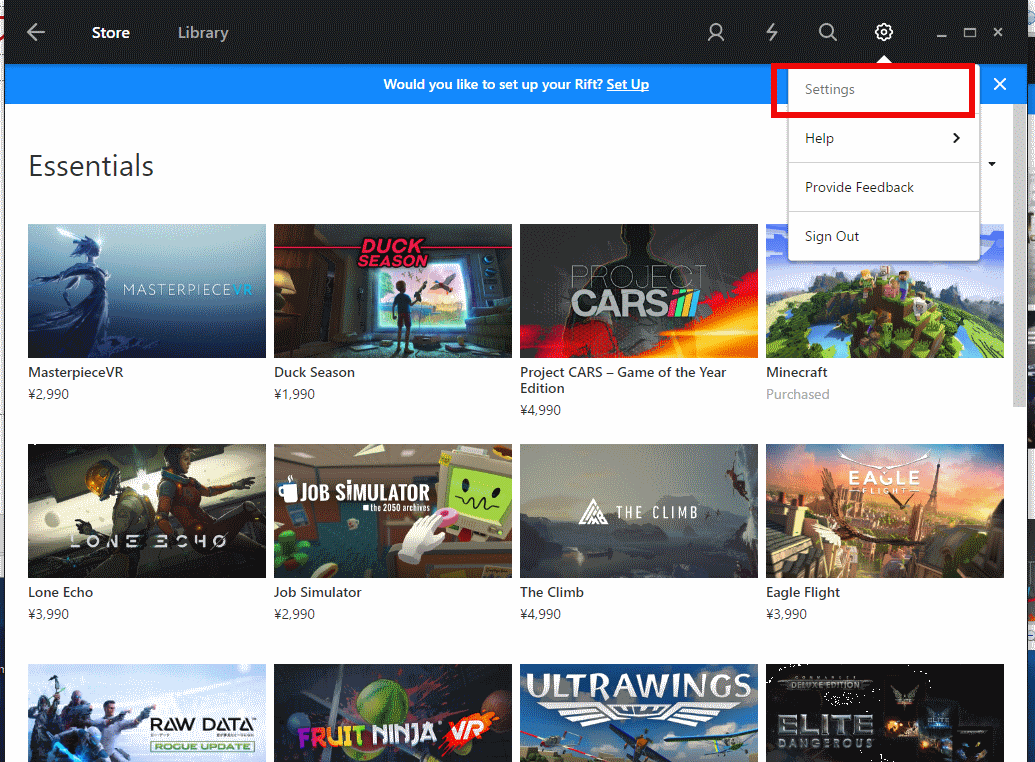This screenshot has height=762, width=1035.
Task: Select Settings from the dropdown menu
Action: pos(883,89)
